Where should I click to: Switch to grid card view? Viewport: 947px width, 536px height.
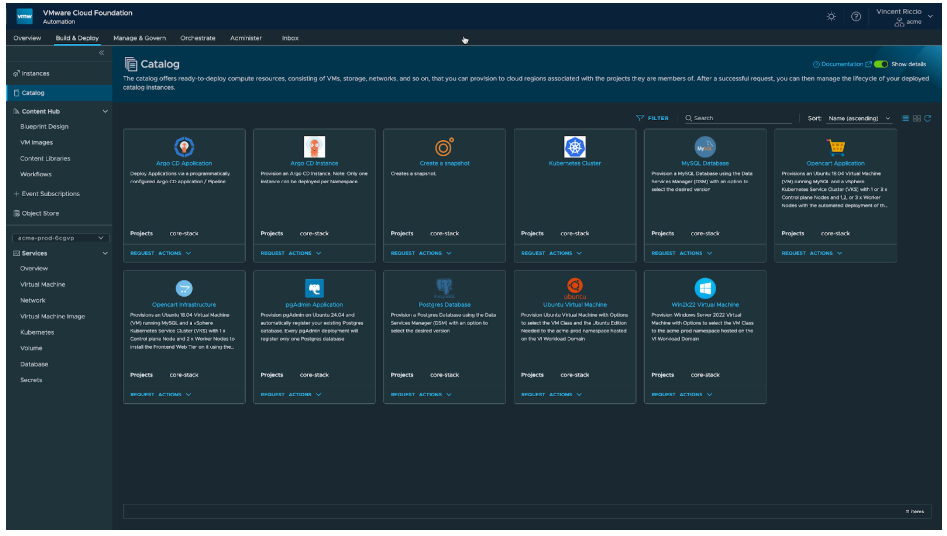(917, 118)
